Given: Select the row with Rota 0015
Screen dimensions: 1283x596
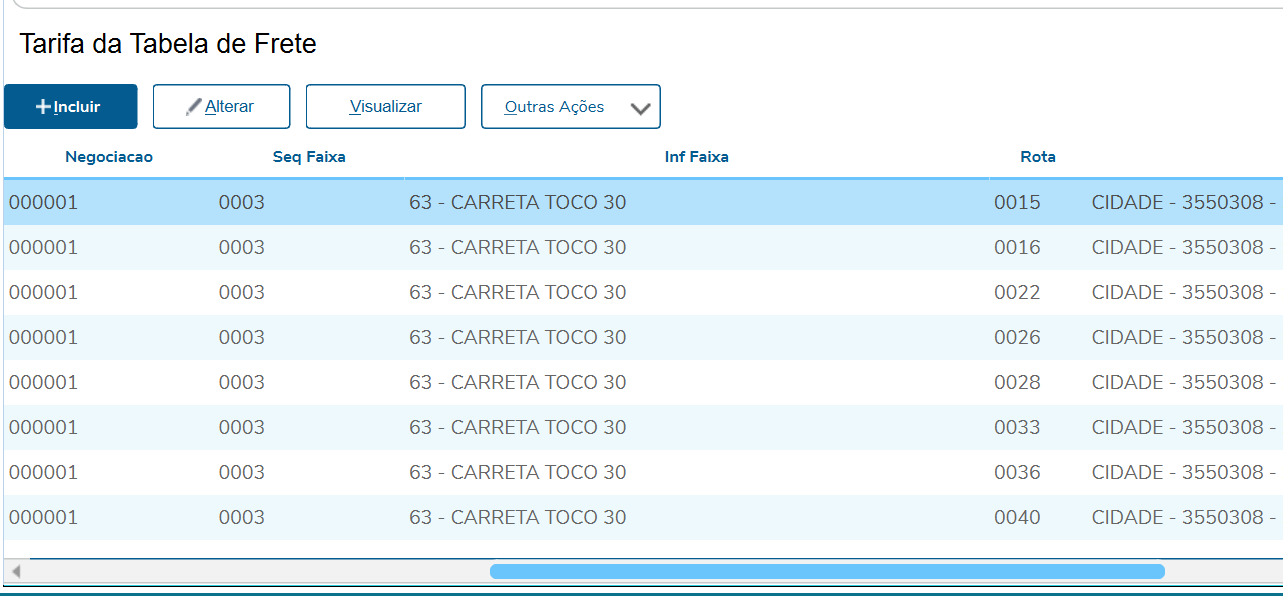Looking at the screenshot, I should click(x=643, y=202).
